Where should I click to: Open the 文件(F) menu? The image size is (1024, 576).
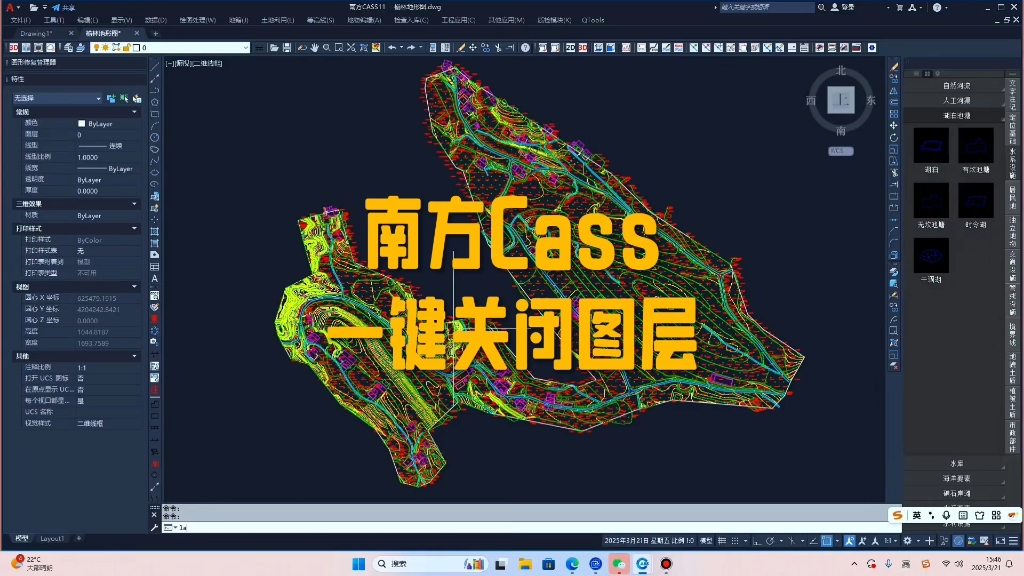(x=20, y=20)
